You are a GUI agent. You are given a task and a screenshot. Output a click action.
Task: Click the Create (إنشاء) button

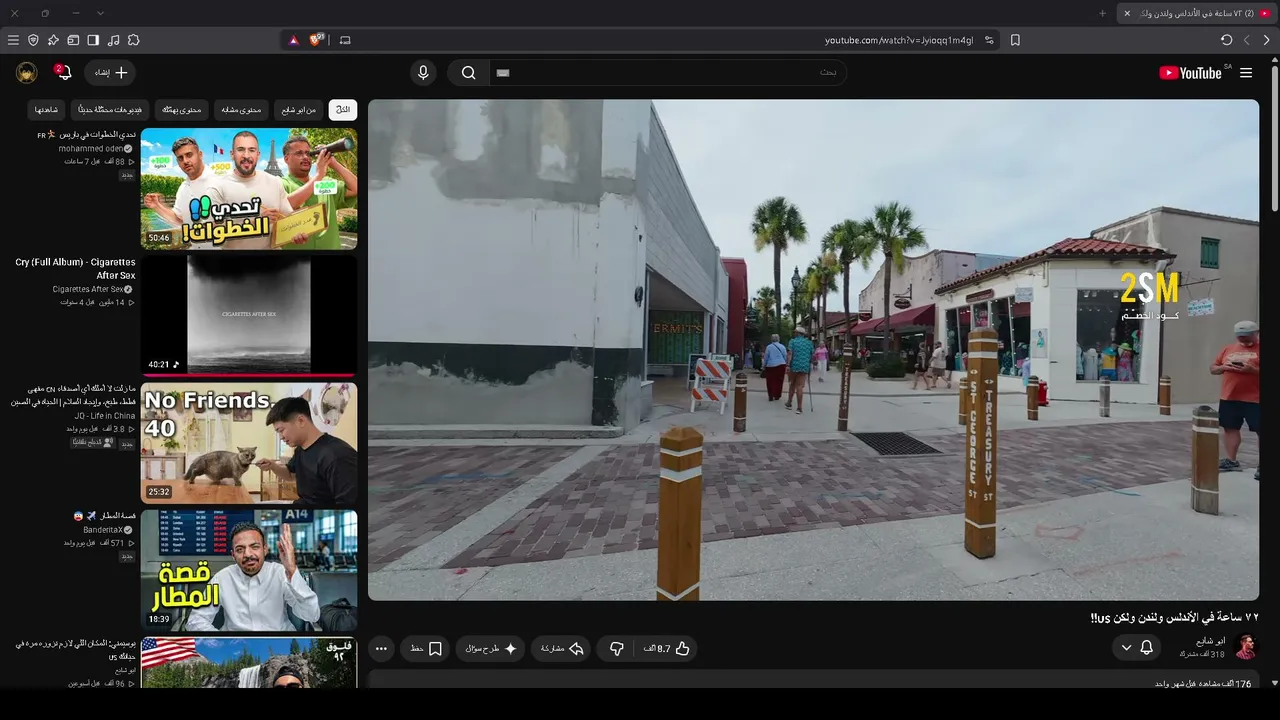(x=110, y=72)
